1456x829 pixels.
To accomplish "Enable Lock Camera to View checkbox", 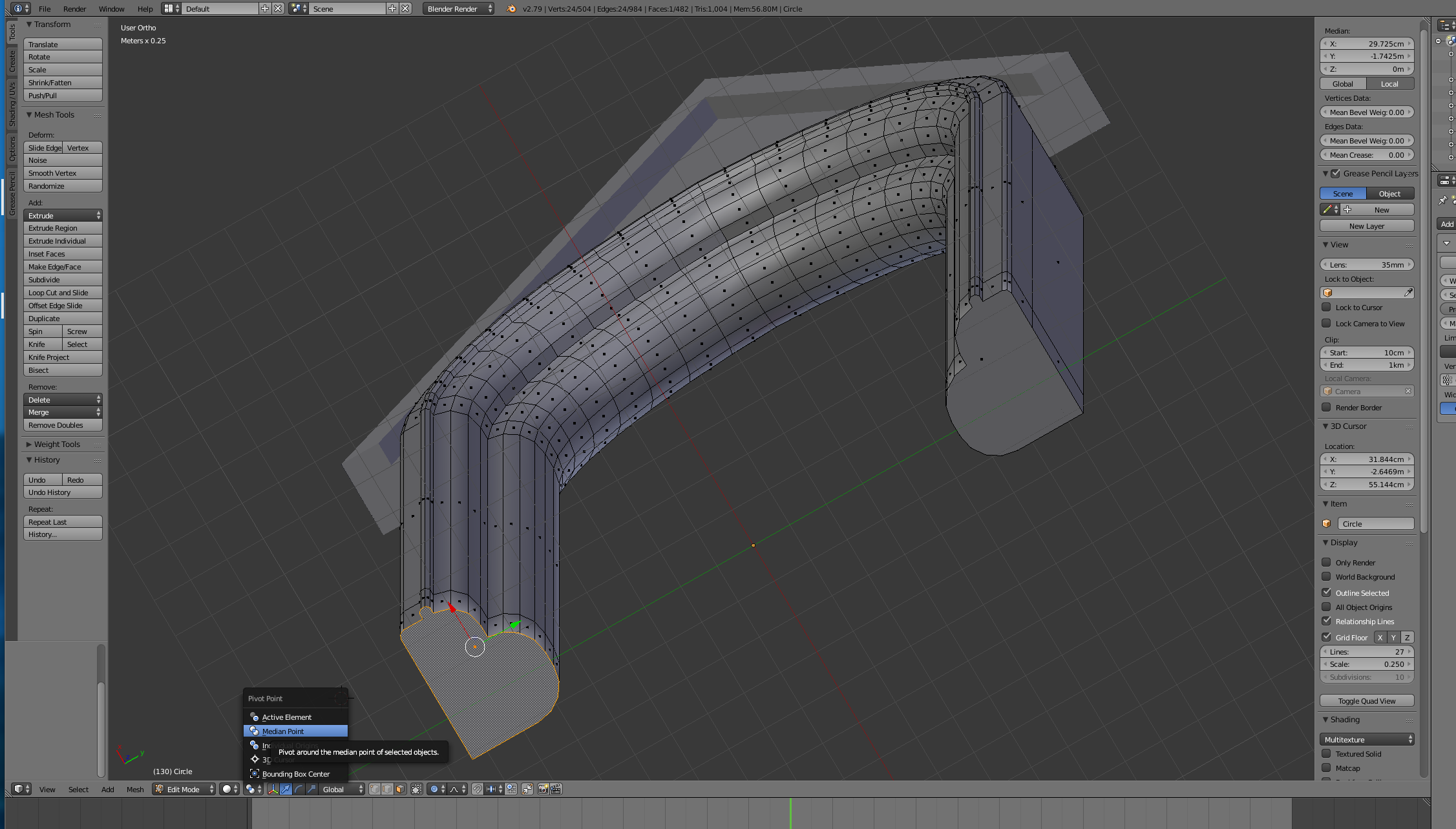I will click(1326, 323).
